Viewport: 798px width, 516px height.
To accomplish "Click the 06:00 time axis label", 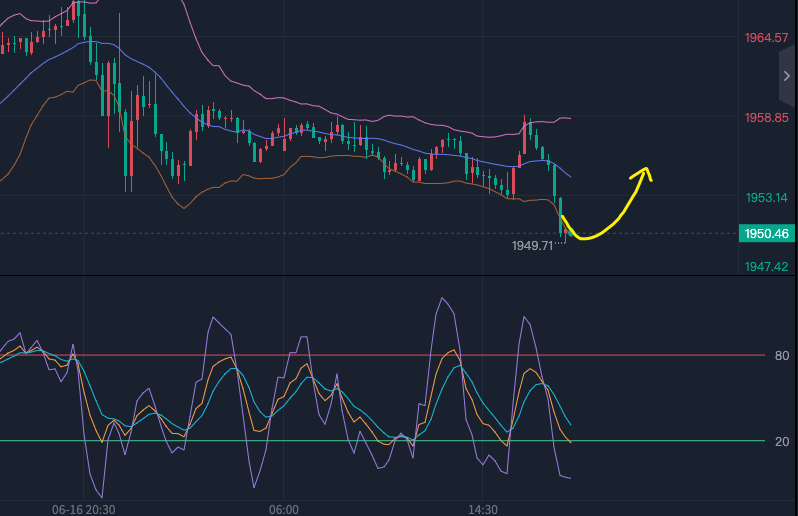I will pos(284,509).
